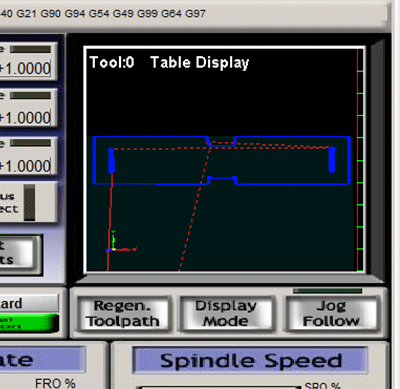Click the SRO % label

322,386
